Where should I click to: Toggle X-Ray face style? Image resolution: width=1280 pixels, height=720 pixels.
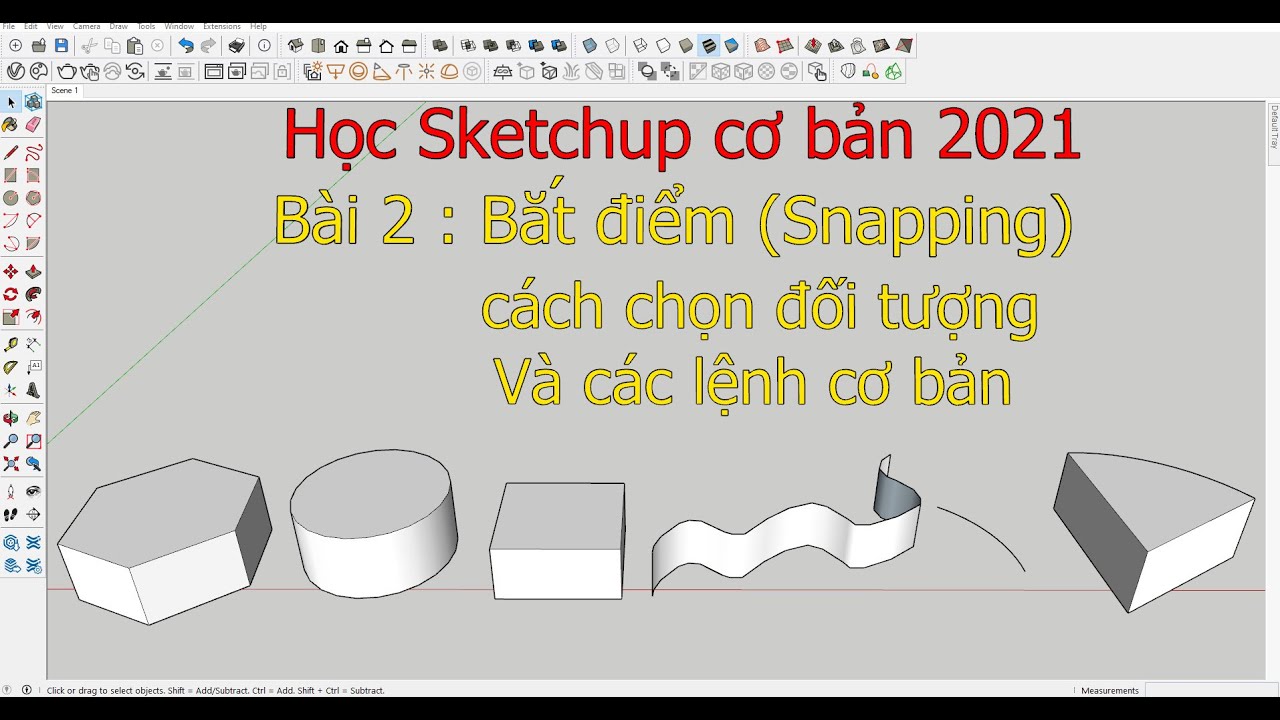[589, 46]
